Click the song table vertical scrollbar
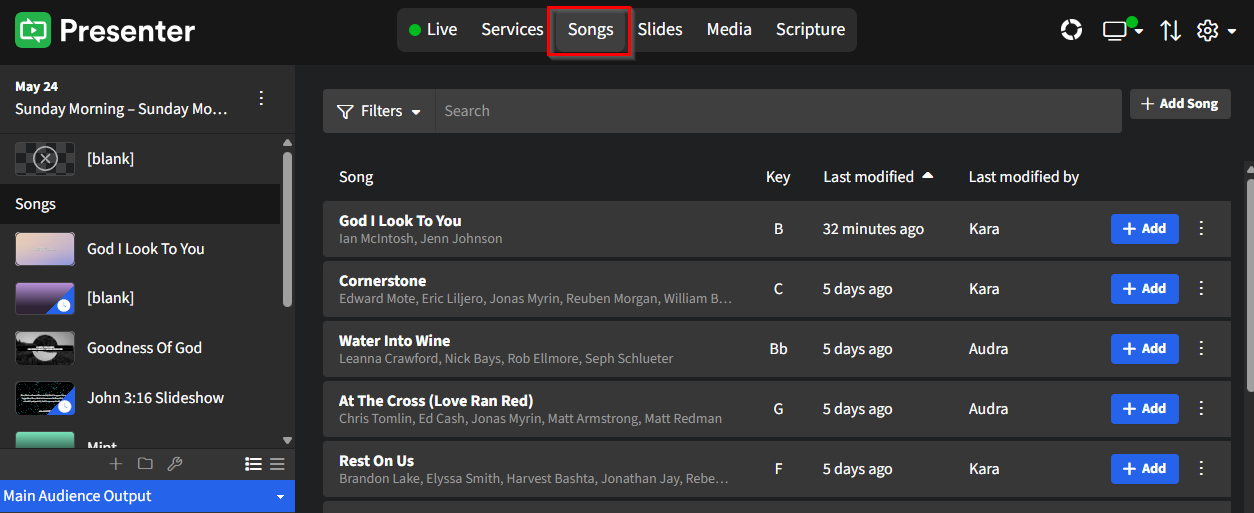Viewport: 1254px width, 513px height. 1248,285
